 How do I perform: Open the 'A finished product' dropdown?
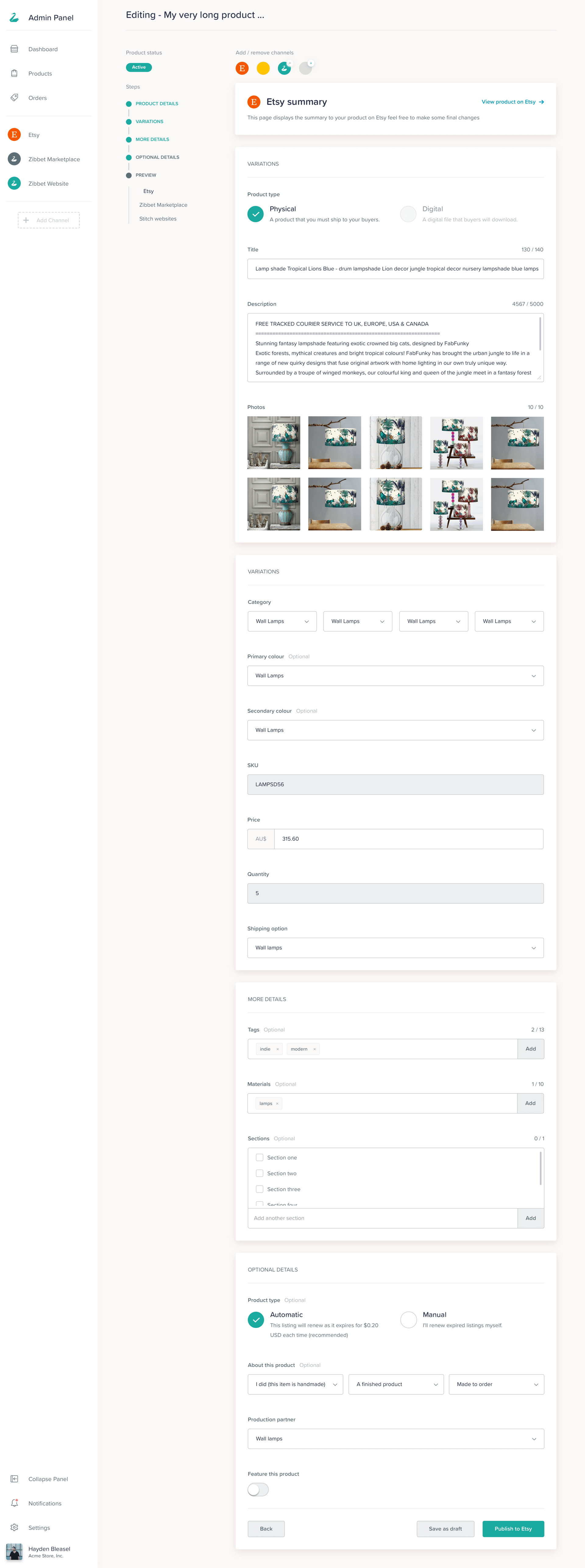pyautogui.click(x=396, y=1384)
